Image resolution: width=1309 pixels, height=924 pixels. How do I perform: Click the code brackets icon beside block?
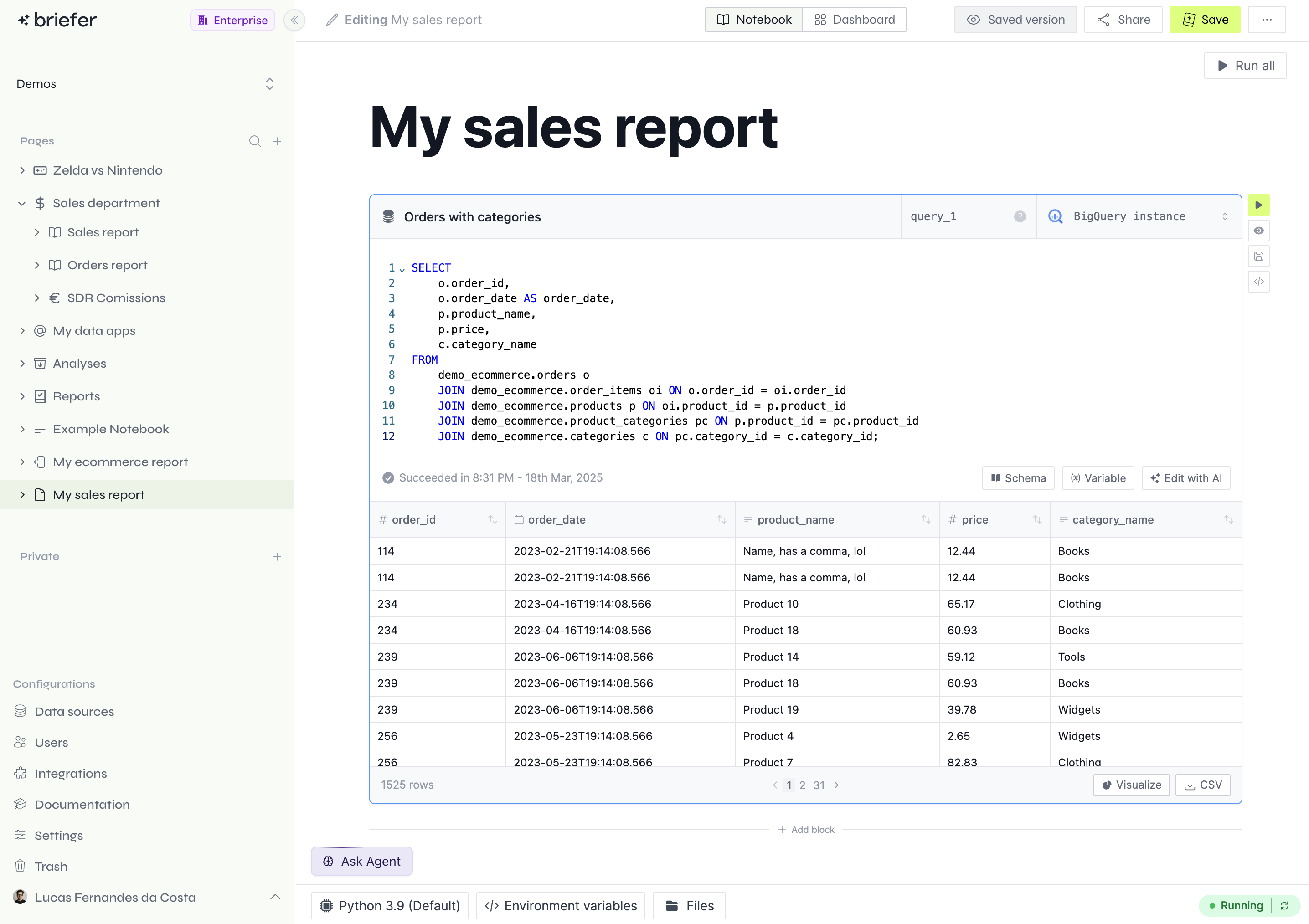1258,282
